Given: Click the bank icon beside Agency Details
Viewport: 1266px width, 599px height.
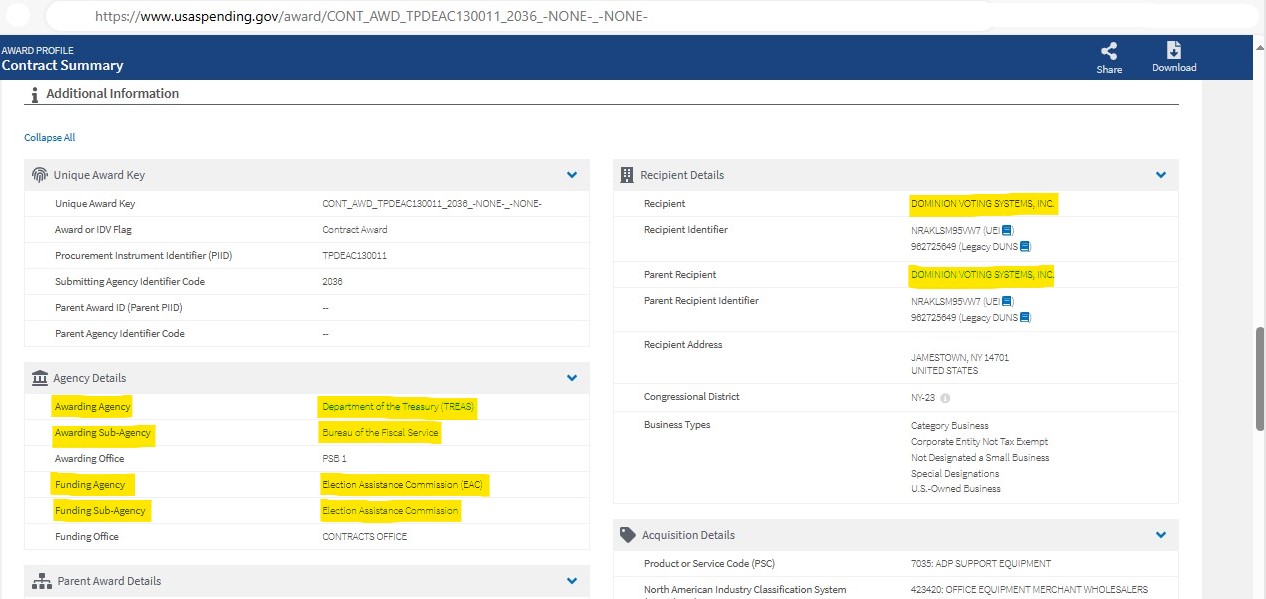Looking at the screenshot, I should (40, 378).
